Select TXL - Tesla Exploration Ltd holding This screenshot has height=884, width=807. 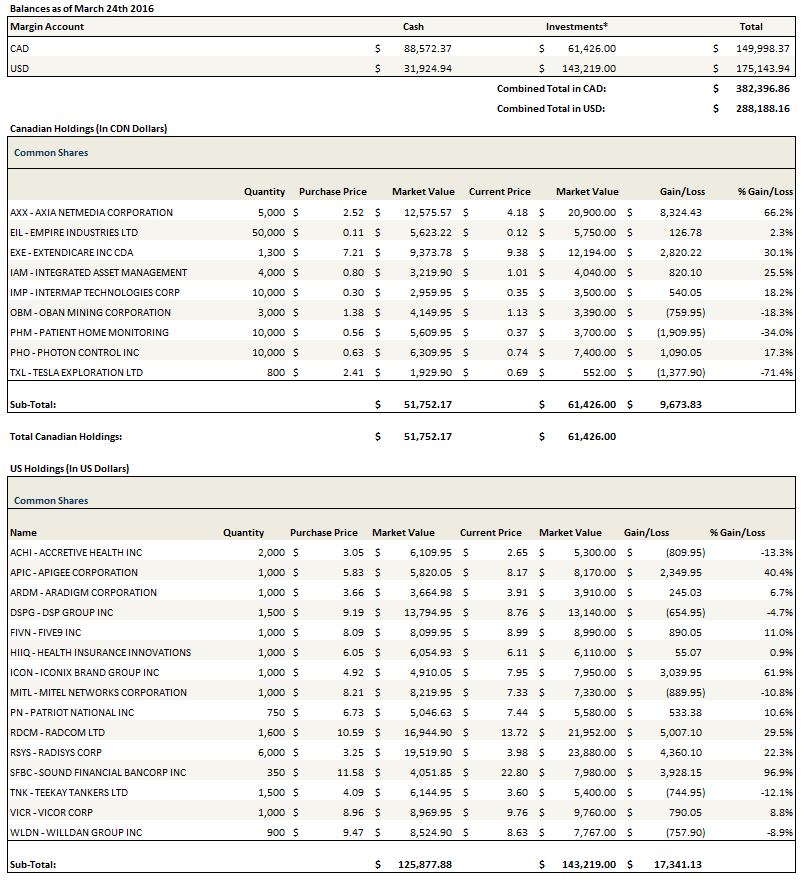[x=76, y=372]
